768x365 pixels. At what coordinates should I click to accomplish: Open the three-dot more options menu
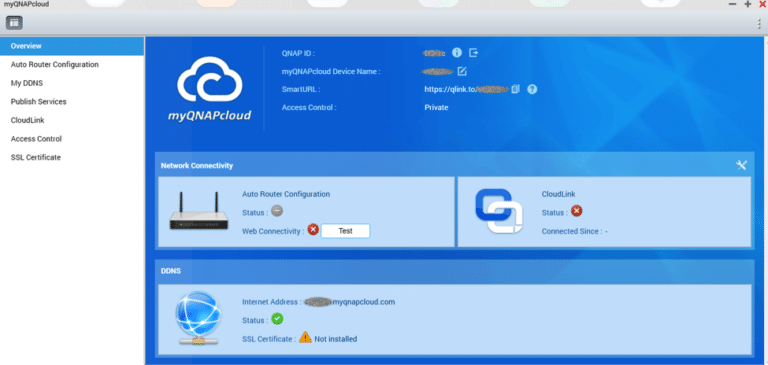760,24
